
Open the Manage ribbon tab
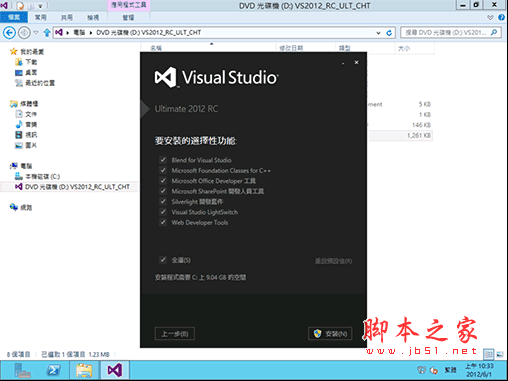(x=128, y=17)
